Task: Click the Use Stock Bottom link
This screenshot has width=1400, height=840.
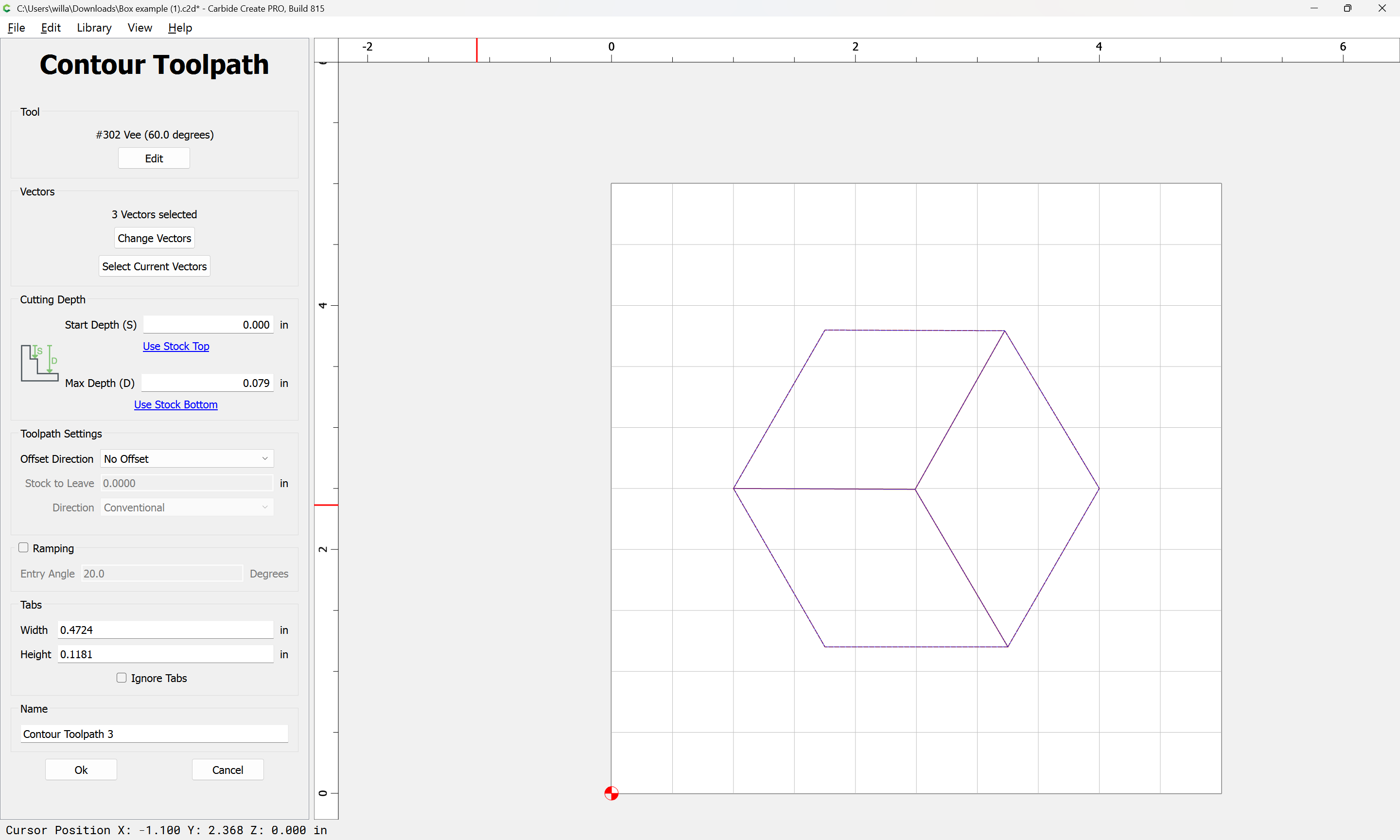Action: [x=176, y=404]
